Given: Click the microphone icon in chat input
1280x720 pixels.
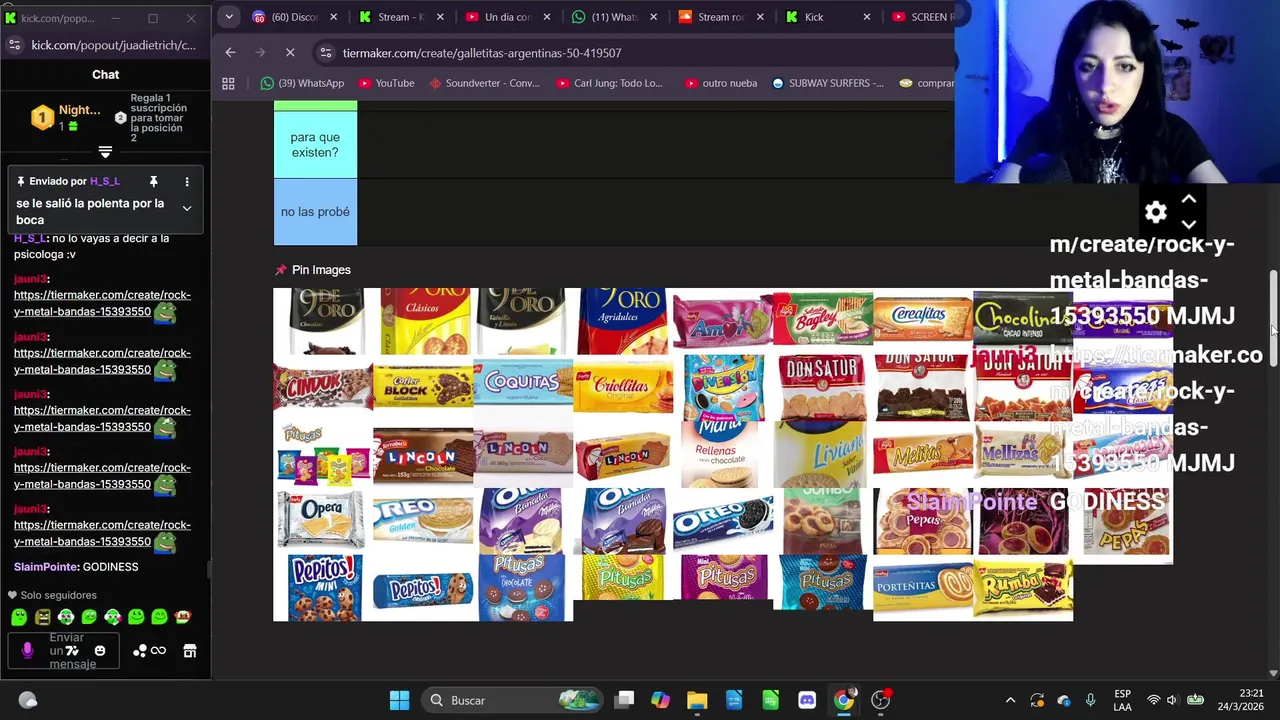Looking at the screenshot, I should pos(27,651).
